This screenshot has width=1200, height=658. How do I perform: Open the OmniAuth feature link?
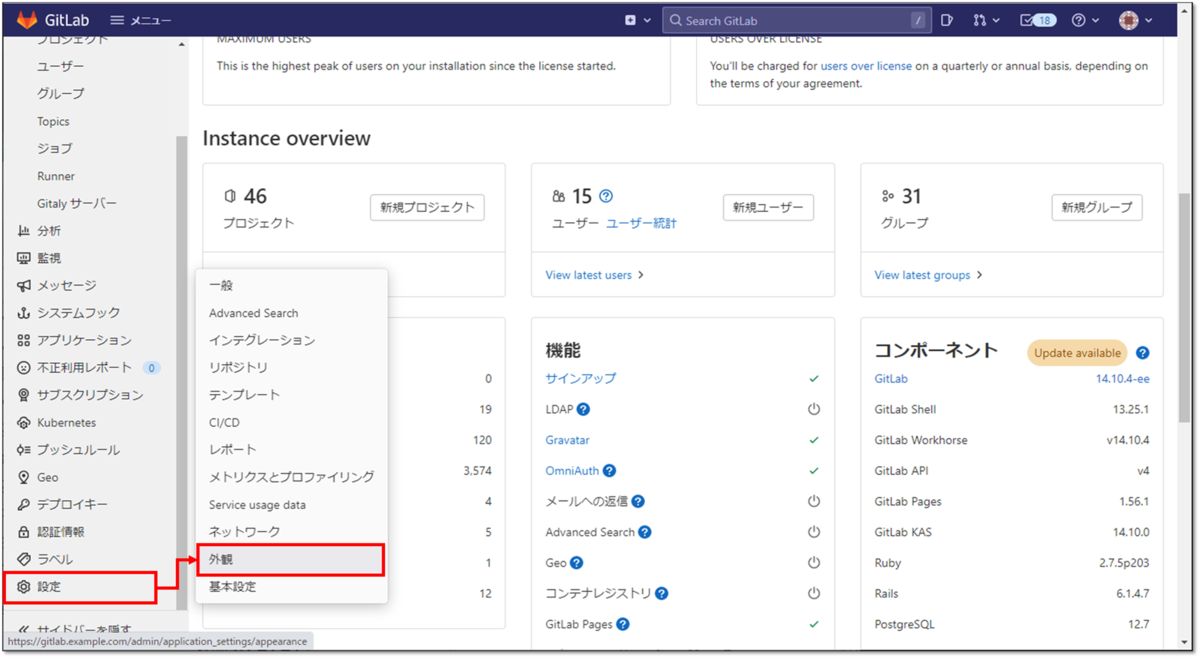571,471
